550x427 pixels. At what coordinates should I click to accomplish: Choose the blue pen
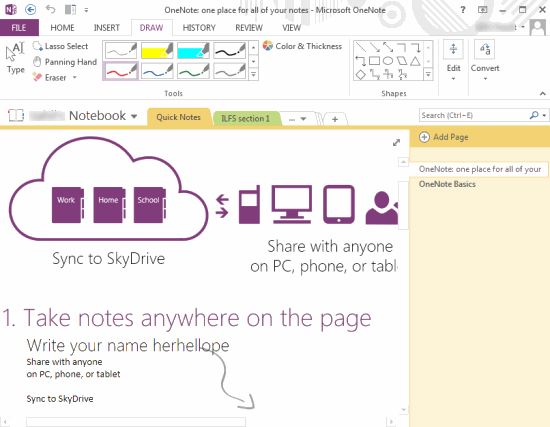tap(157, 71)
